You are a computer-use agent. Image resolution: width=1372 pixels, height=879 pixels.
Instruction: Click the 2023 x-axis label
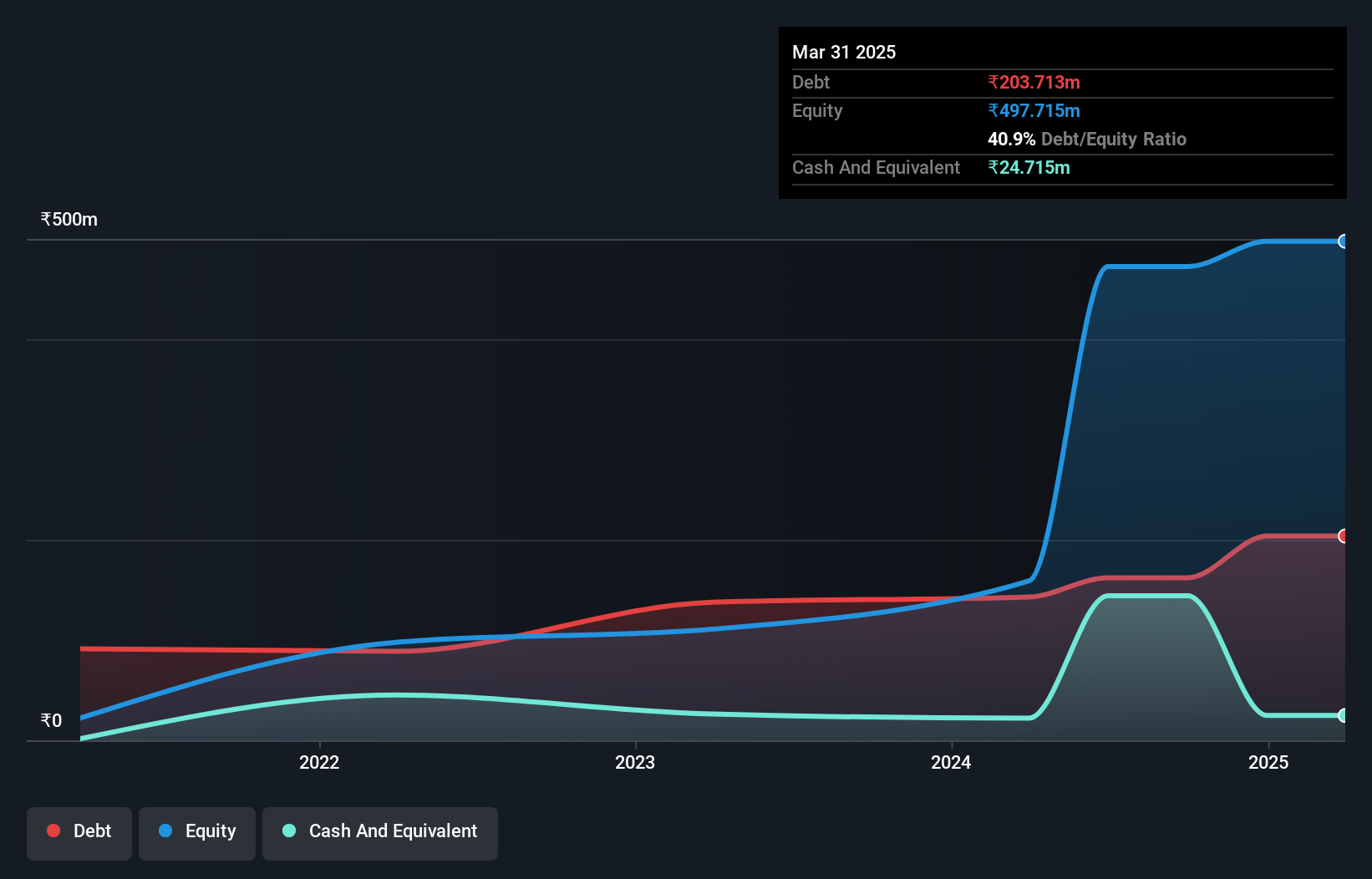coord(635,762)
